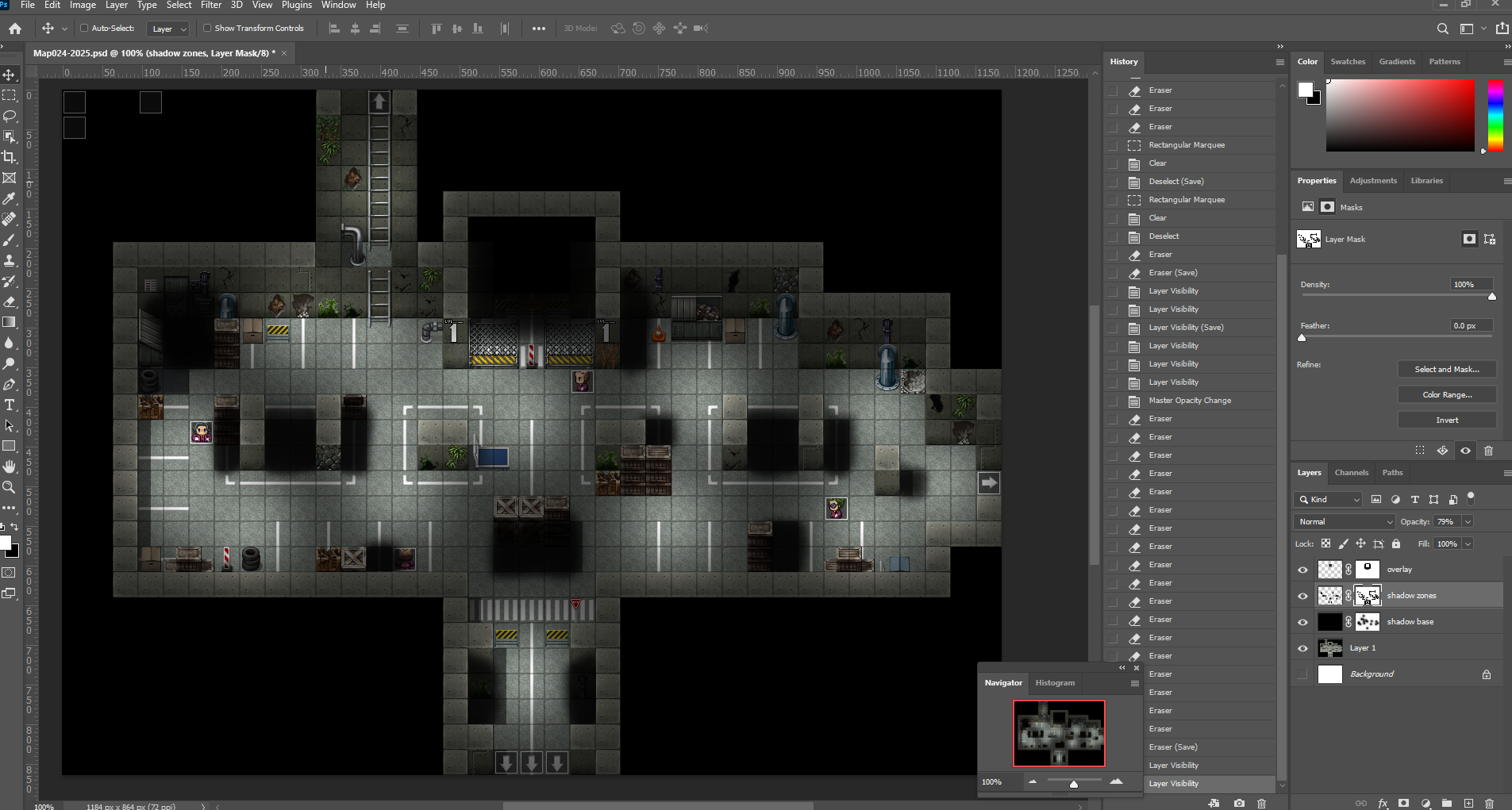Delete the mask using Properties trash icon
Viewport: 1512px width, 810px height.
point(1488,451)
